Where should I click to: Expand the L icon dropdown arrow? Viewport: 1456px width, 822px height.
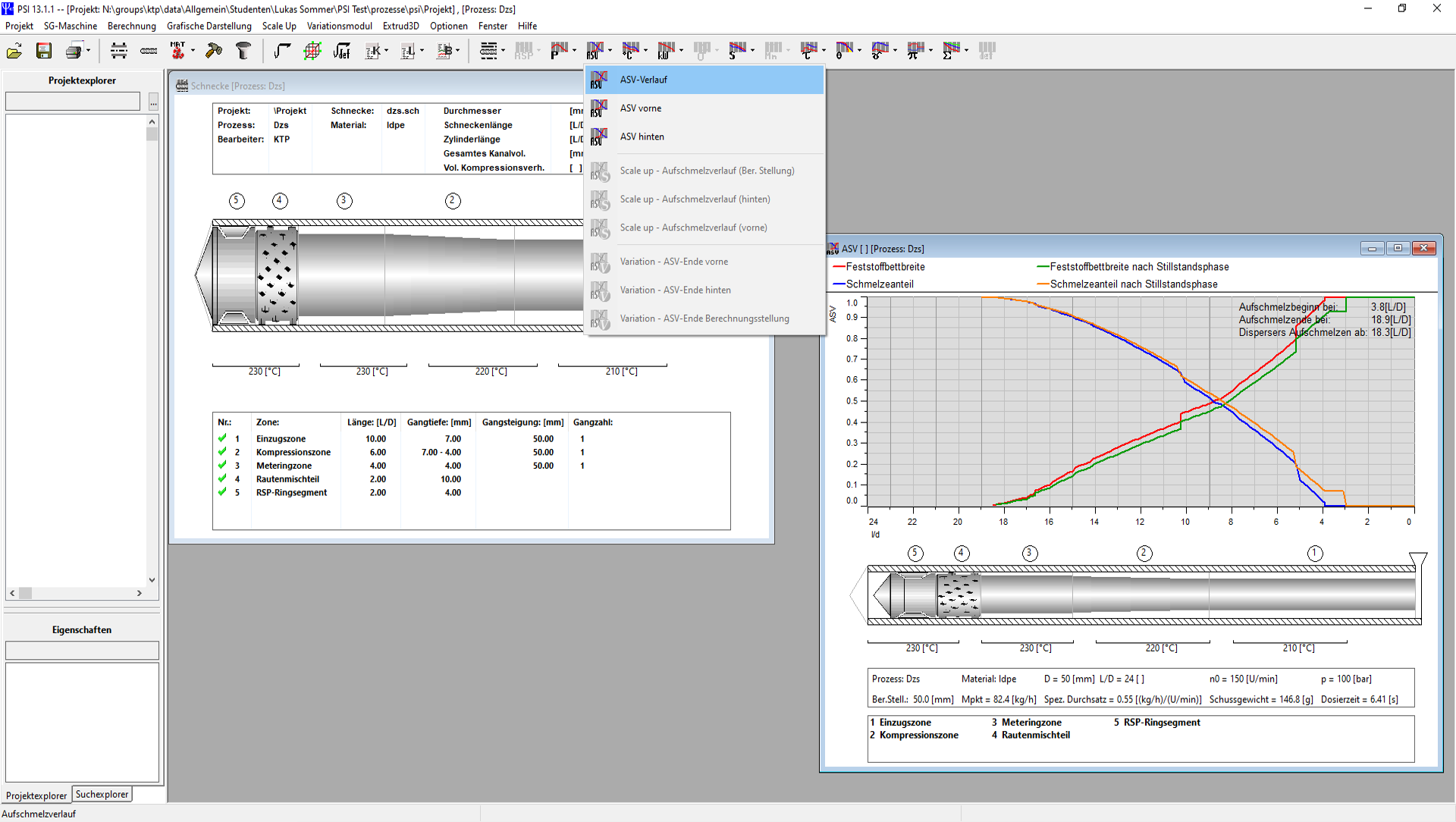tap(422, 51)
